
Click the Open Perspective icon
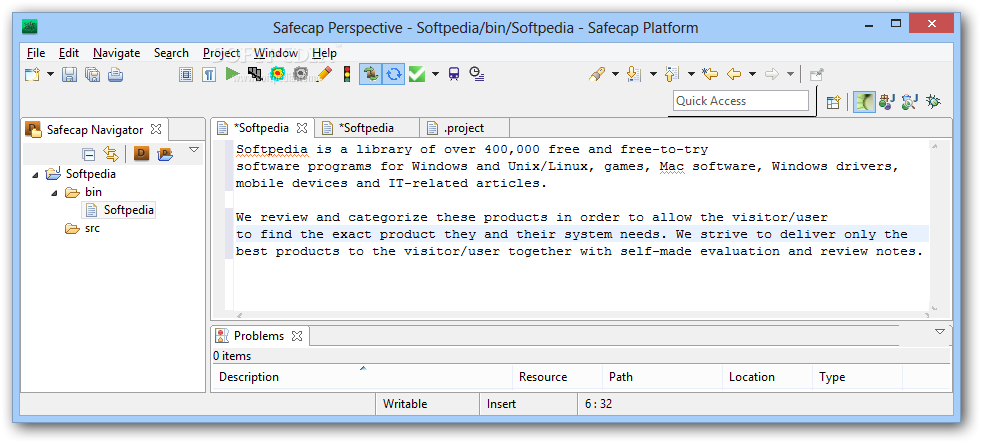[x=833, y=102]
